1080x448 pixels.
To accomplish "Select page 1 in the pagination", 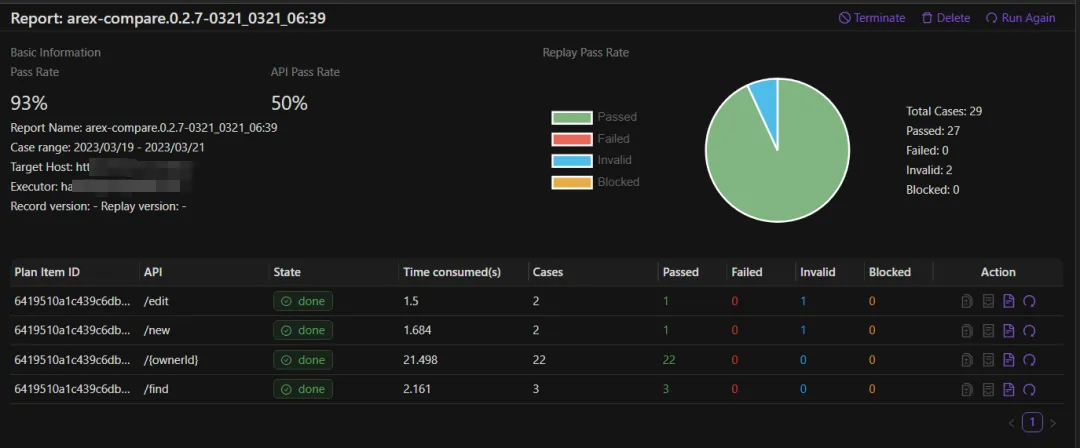I will [x=1032, y=422].
